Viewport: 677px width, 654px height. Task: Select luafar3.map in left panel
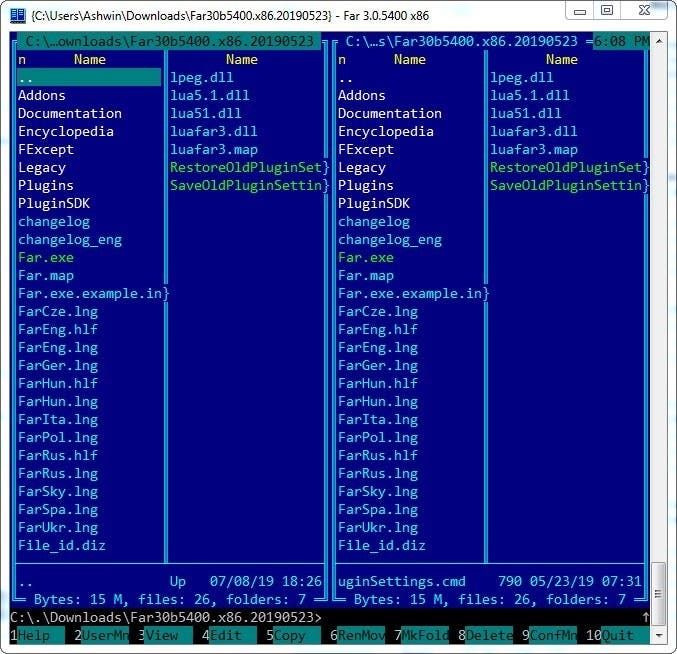pyautogui.click(x=214, y=150)
